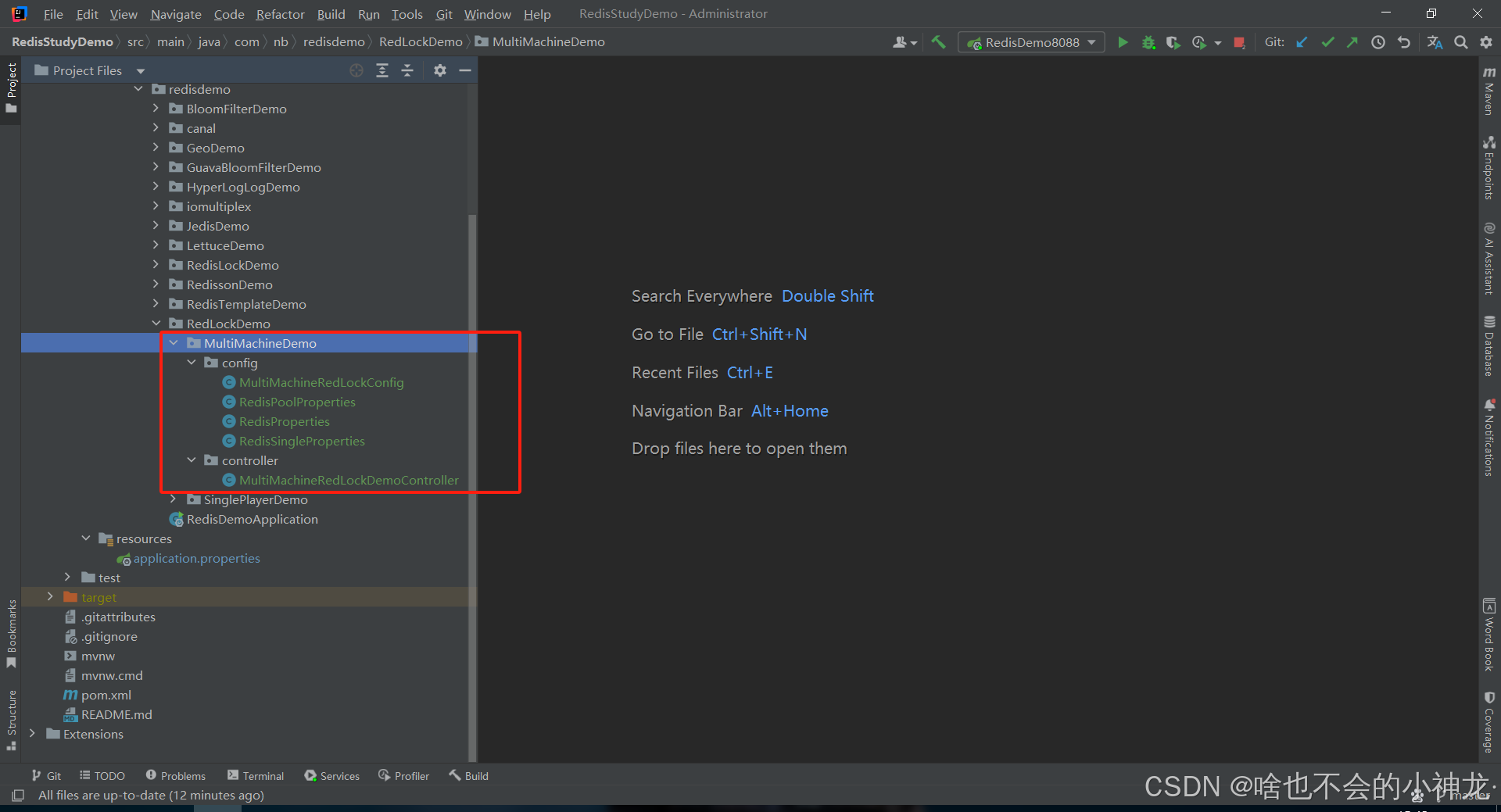Open Database tool window
Image resolution: width=1501 pixels, height=812 pixels.
(x=1489, y=345)
